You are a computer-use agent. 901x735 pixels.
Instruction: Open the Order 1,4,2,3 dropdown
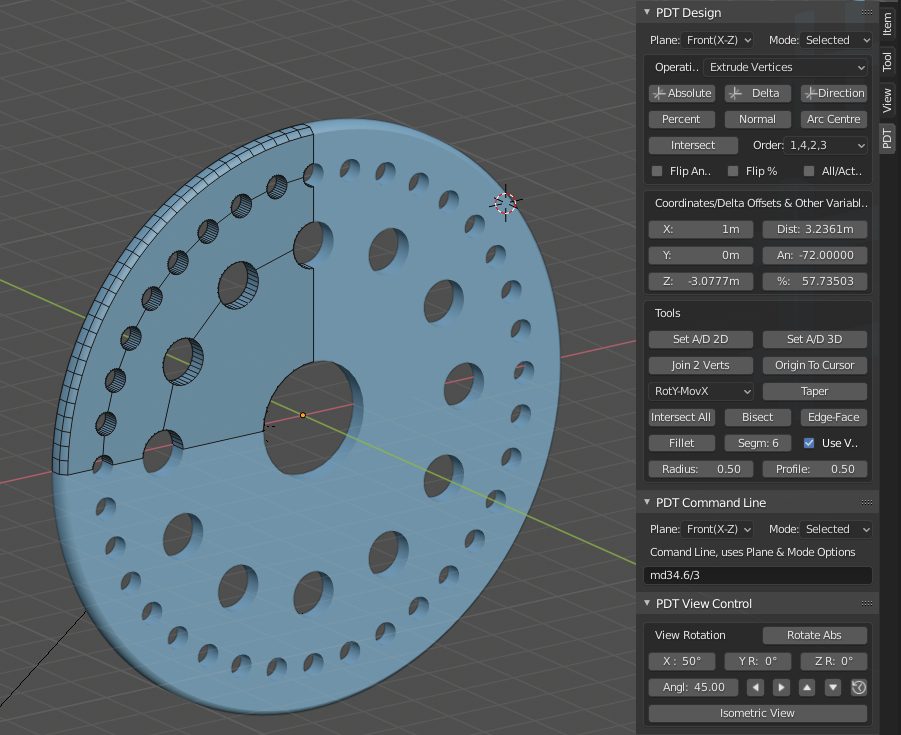[x=827, y=145]
